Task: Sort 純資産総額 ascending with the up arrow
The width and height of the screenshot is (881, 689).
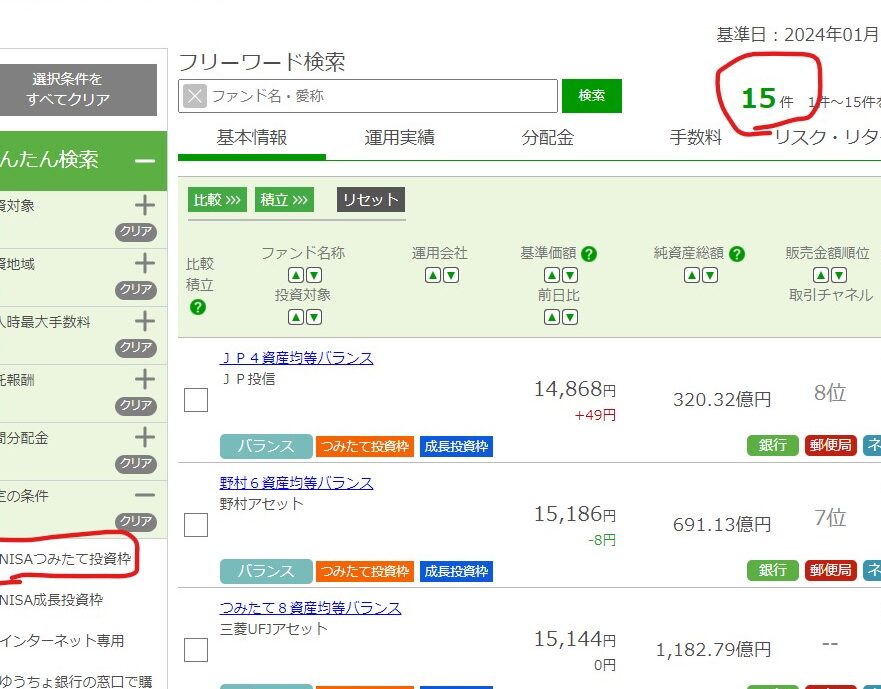Action: click(x=692, y=275)
